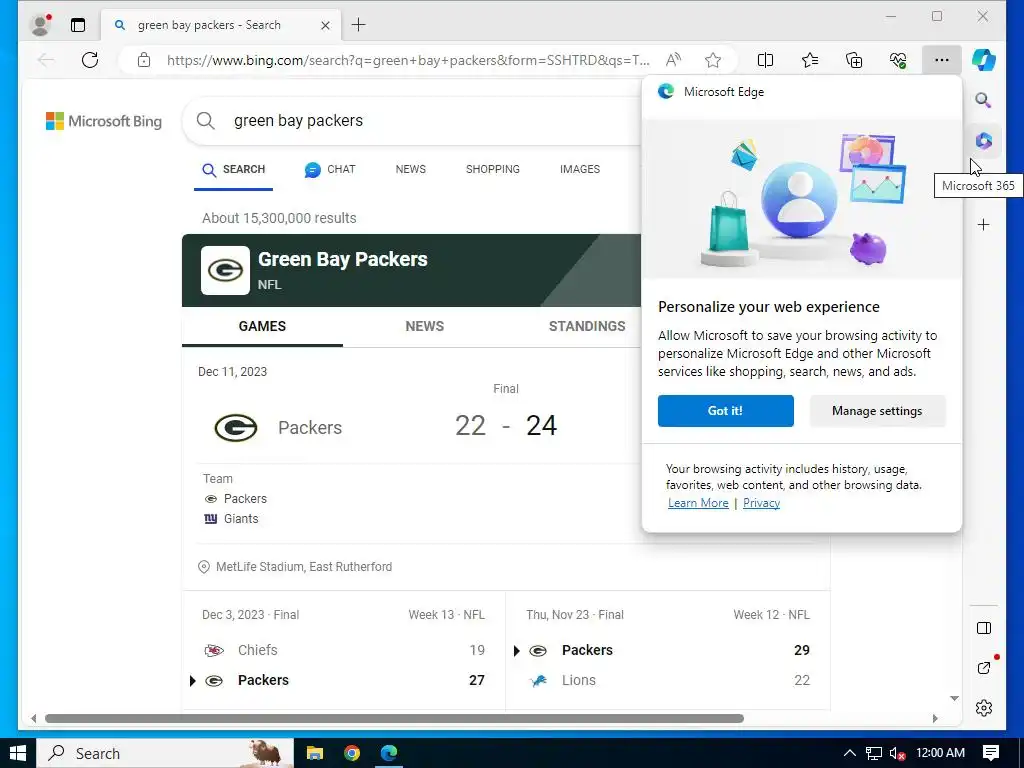Select the GAMES tab in Packers card
The height and width of the screenshot is (768, 1024).
tap(263, 327)
